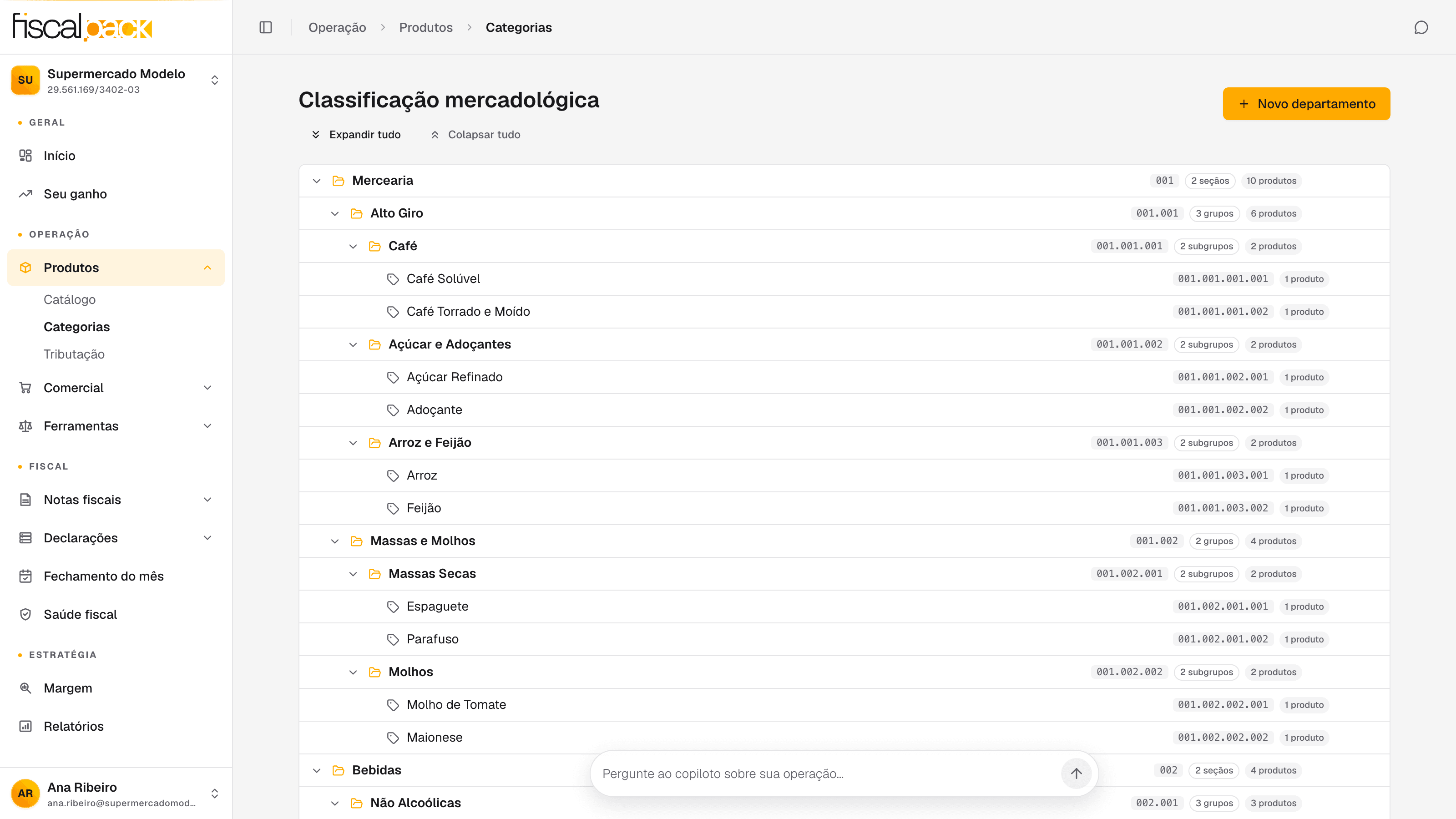Collapse the Café group chevron
Screen dimensions: 1456x819
tap(353, 247)
